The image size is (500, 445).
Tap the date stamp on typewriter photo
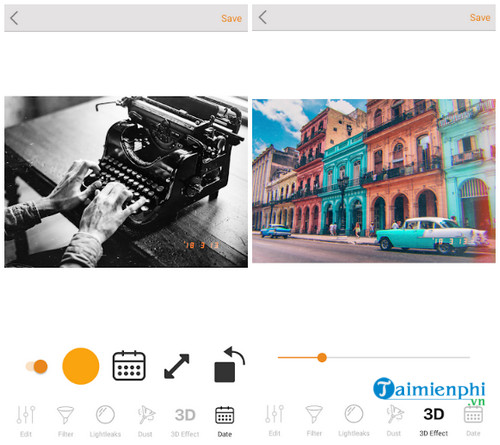[x=201, y=245]
